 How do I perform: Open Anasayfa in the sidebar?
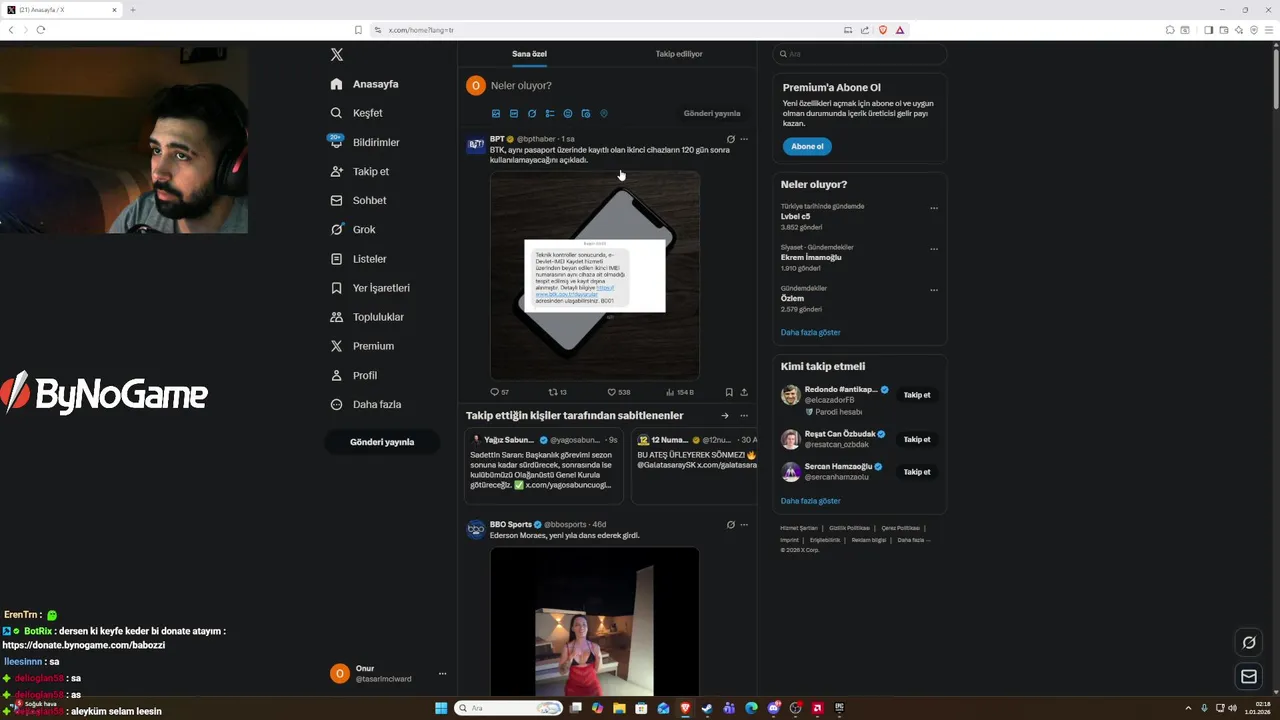click(x=365, y=84)
